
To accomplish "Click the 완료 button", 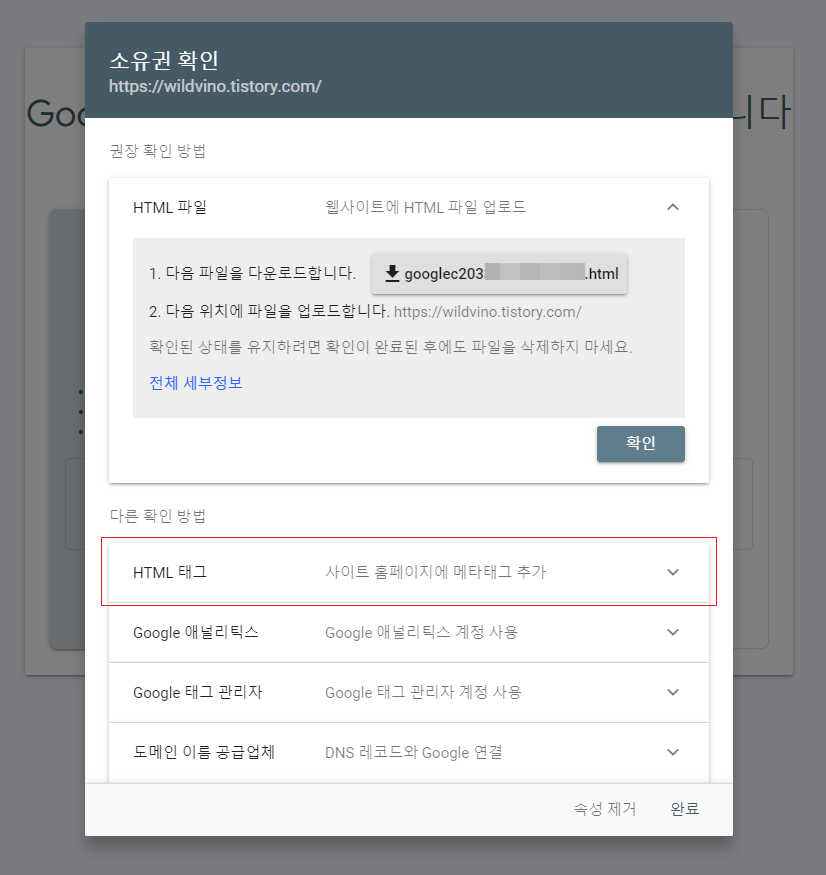I will 685,809.
